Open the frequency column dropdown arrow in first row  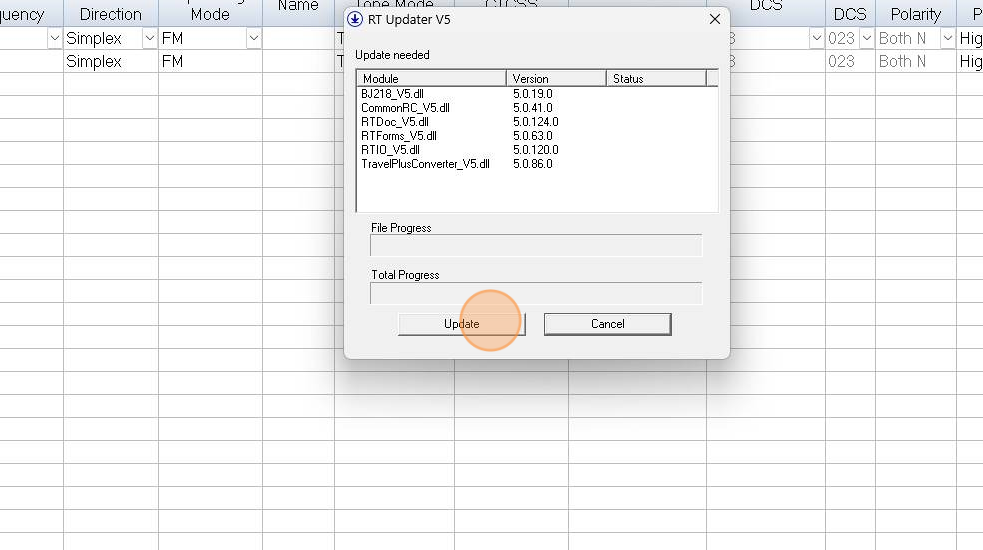(55, 38)
